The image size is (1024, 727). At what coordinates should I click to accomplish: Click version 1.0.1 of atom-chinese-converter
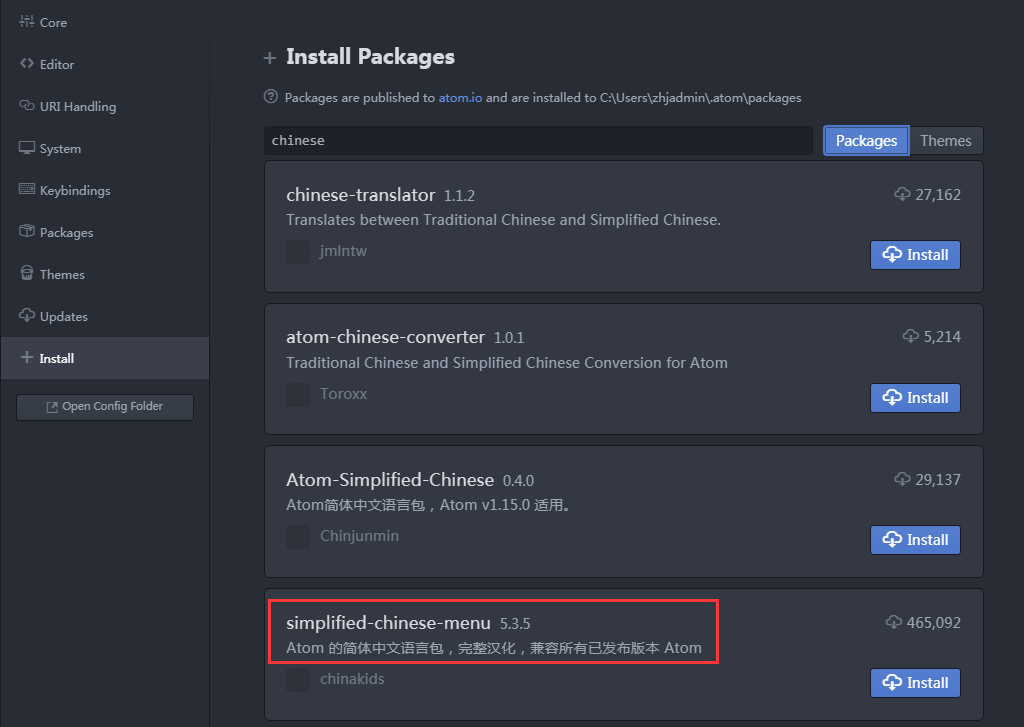509,338
